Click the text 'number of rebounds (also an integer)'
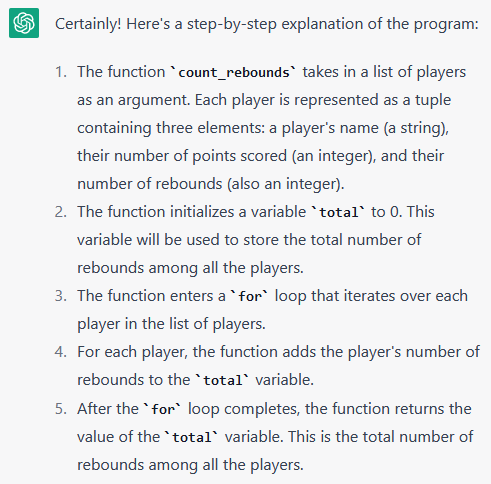Image resolution: width=491 pixels, height=484 pixels. [x=211, y=185]
